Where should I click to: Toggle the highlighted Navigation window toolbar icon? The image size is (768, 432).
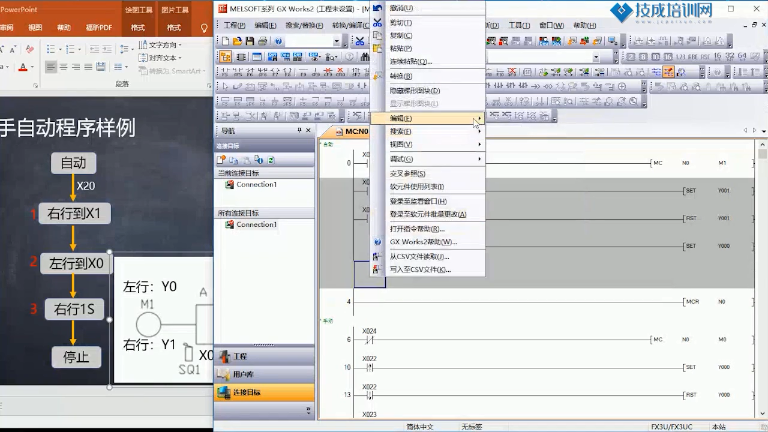click(x=226, y=57)
